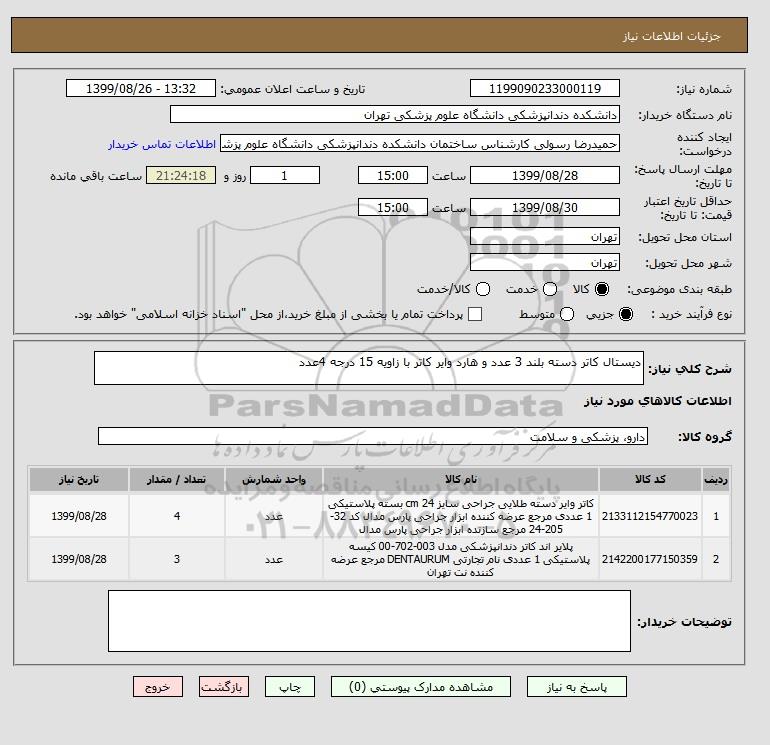
Task: Click the ردیف column header
Action: coord(716,479)
